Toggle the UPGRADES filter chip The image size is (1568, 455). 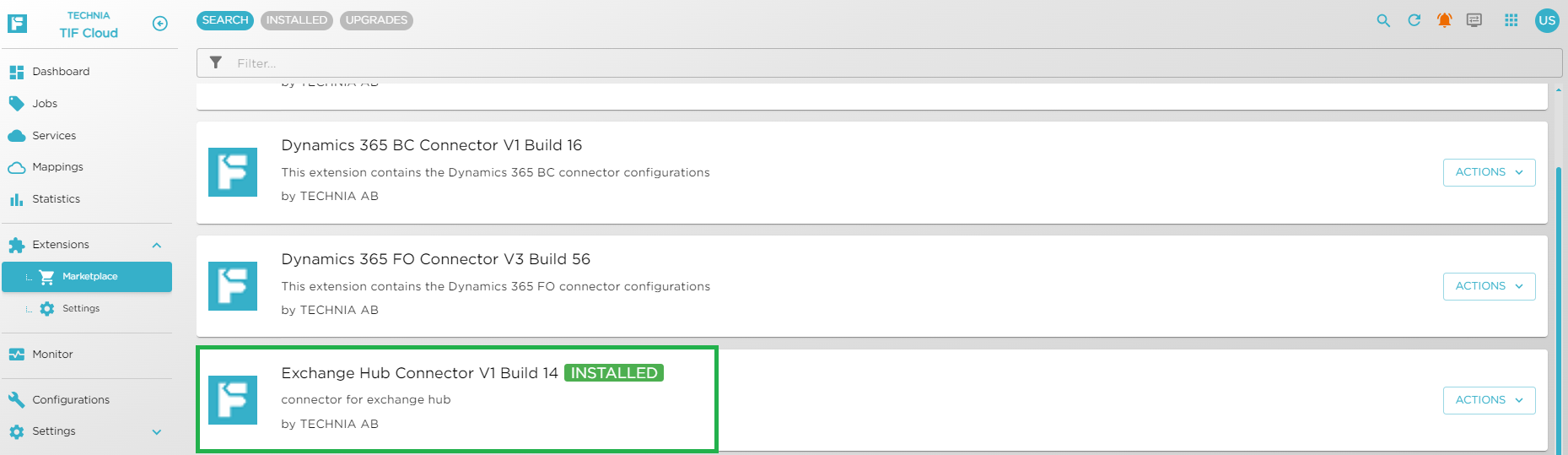click(376, 20)
